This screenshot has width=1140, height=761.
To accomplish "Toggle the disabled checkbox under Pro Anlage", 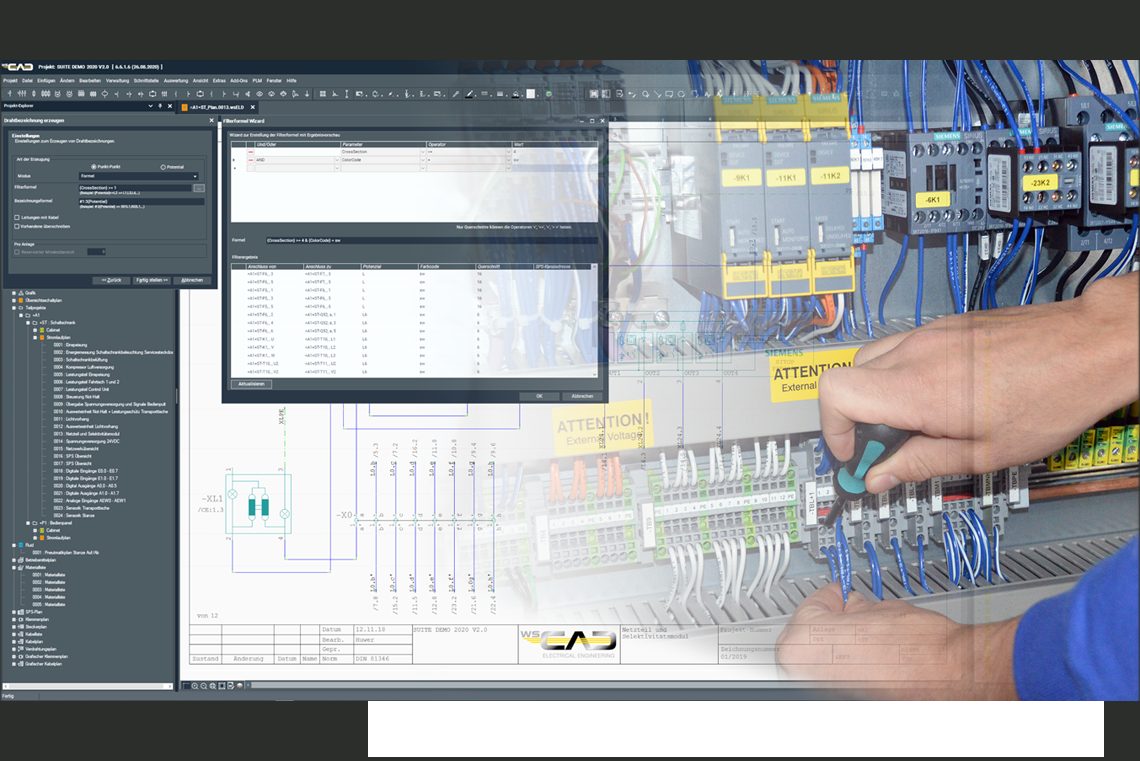I will [x=17, y=252].
